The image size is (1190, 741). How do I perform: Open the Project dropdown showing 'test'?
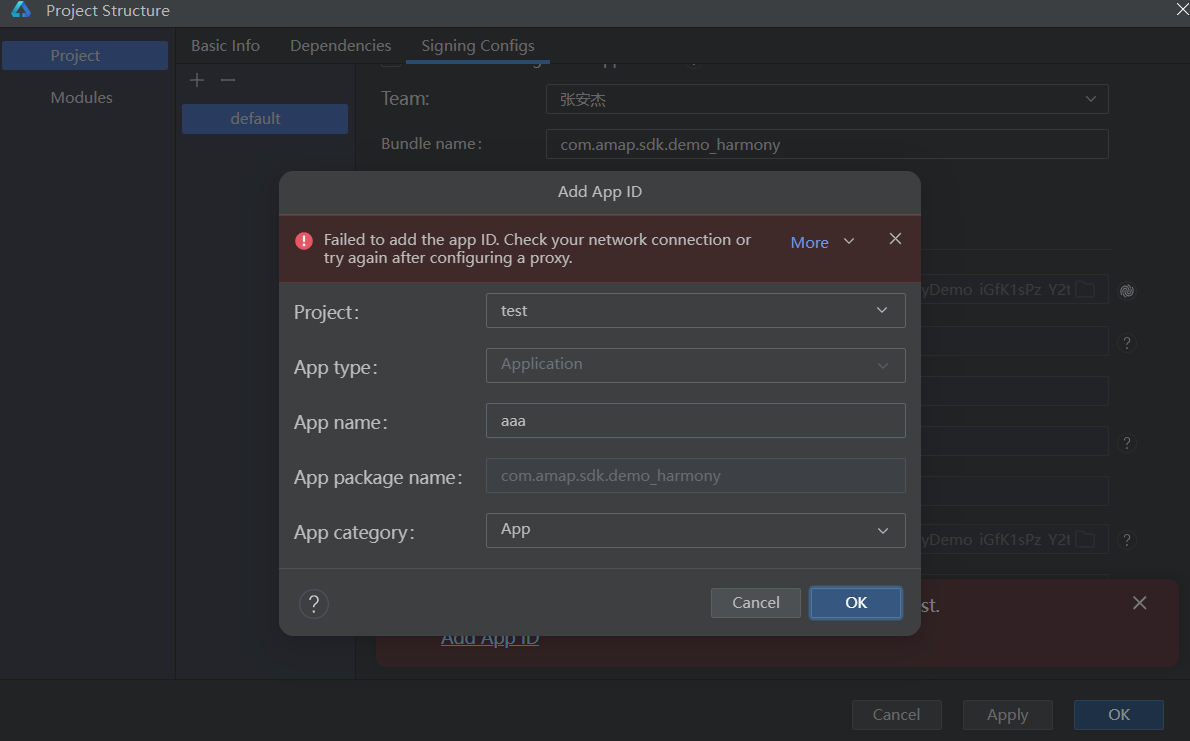pos(695,310)
